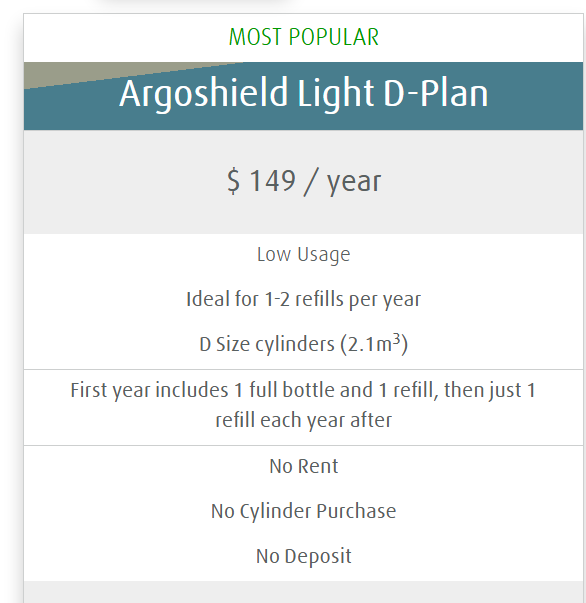This screenshot has height=603, width=586.
Task: Click the superscript 3 in 2.1m³
Action: (x=396, y=340)
